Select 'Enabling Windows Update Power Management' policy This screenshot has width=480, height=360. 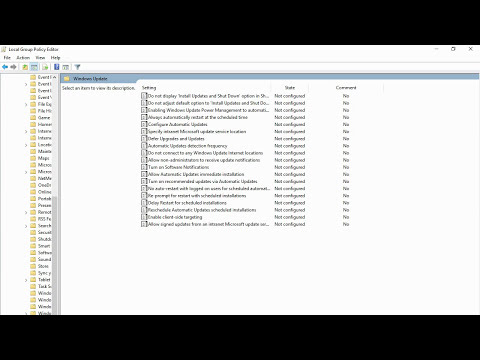(x=208, y=110)
